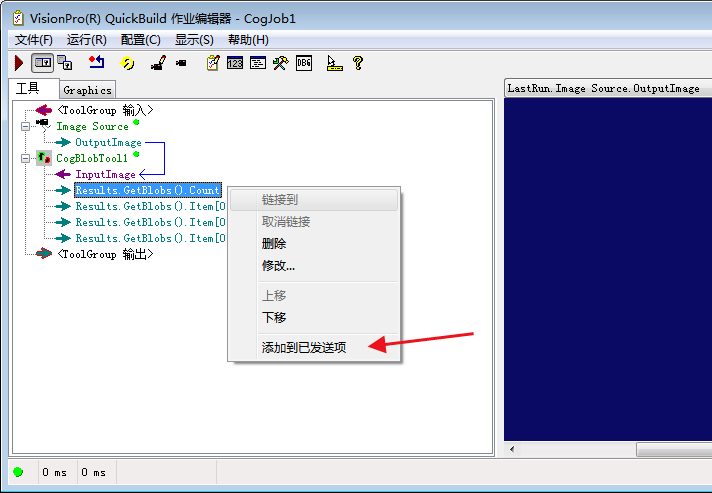Screen dimensions: 712x493
Task: Open the text lines window toolbar icon
Action: pos(258,63)
